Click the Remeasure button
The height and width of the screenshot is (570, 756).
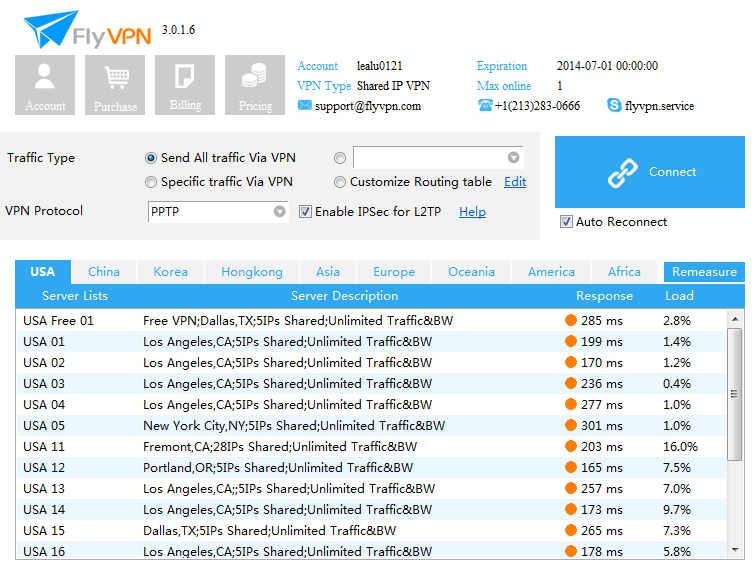pyautogui.click(x=704, y=272)
